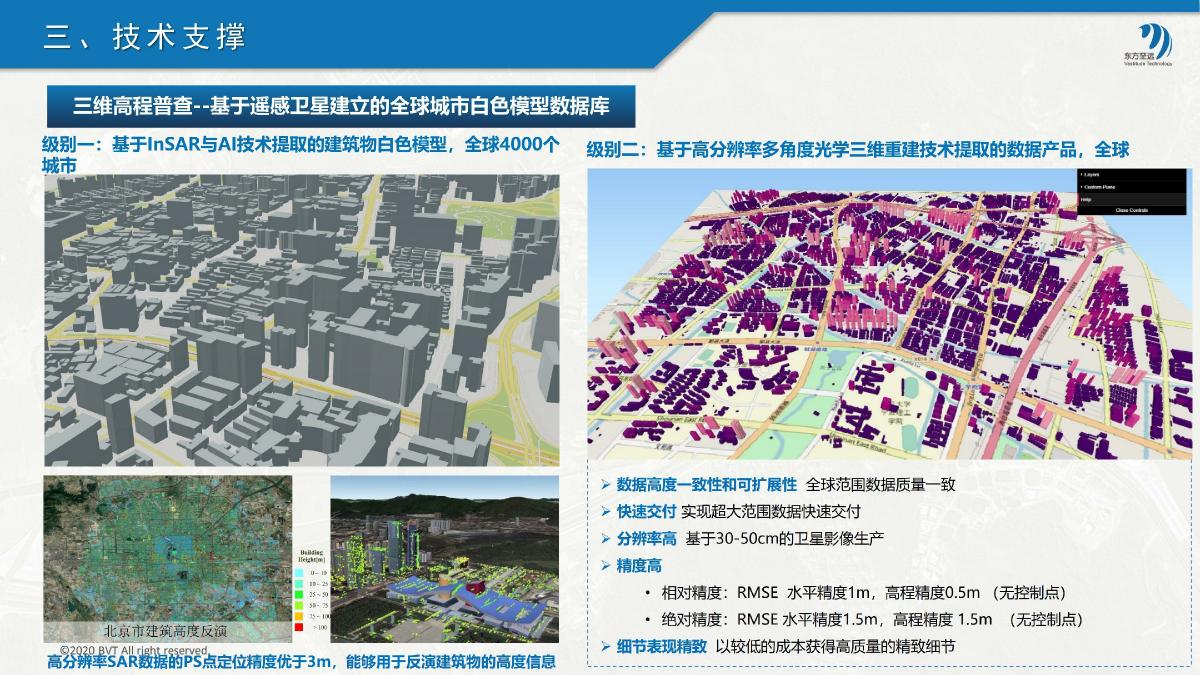
Task: Click the arrow bullet before 数据高度一致性和可扩展性
Action: point(604,484)
